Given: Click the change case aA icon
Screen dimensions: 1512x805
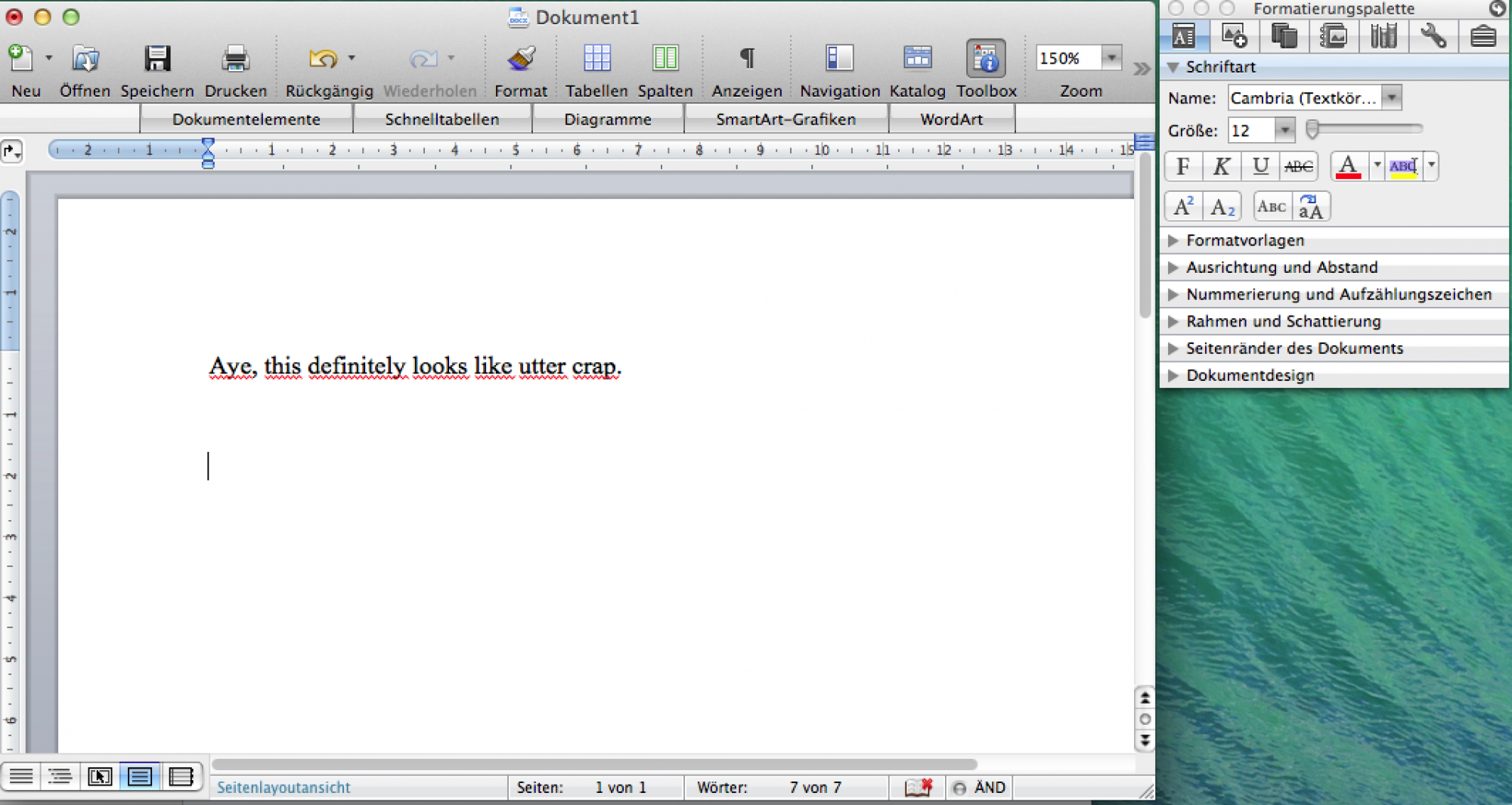Looking at the screenshot, I should click(x=1311, y=206).
